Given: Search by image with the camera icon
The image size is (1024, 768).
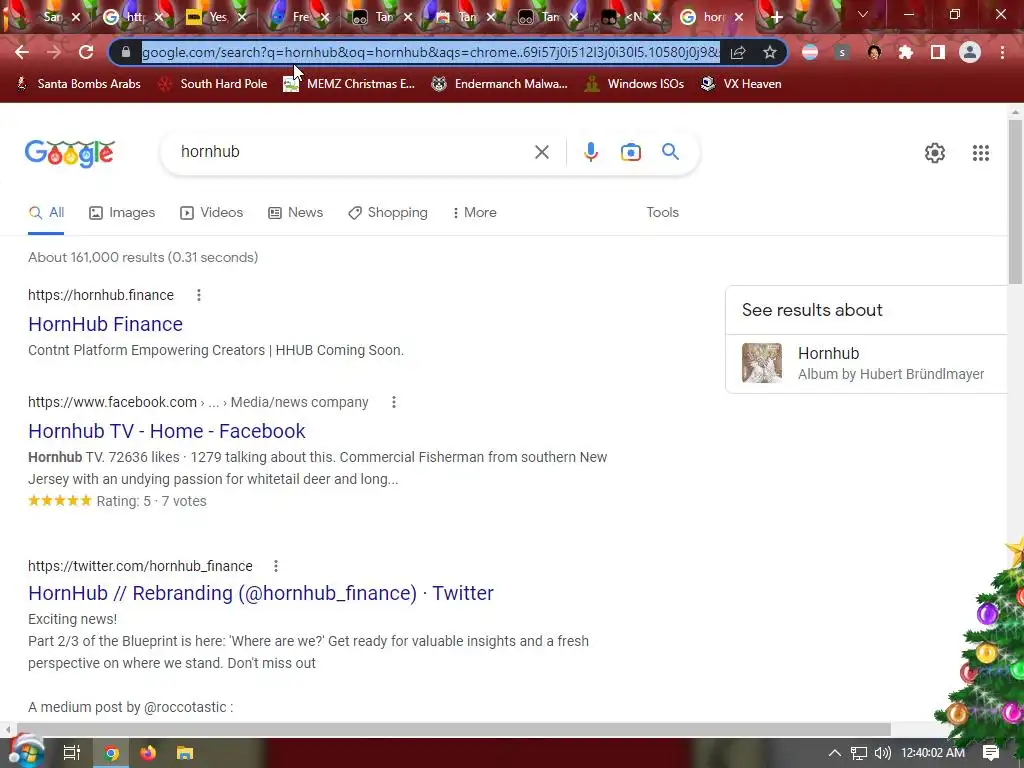Looking at the screenshot, I should coord(630,152).
